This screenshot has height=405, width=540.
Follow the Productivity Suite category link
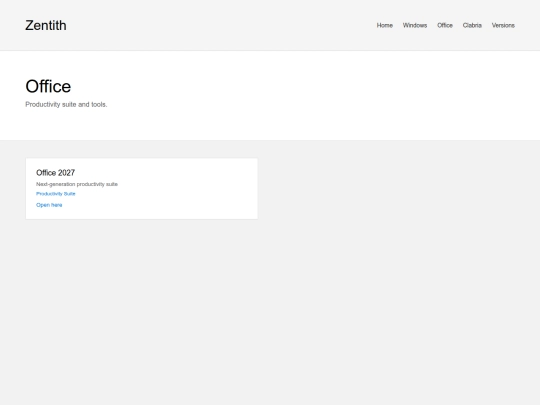coord(55,194)
